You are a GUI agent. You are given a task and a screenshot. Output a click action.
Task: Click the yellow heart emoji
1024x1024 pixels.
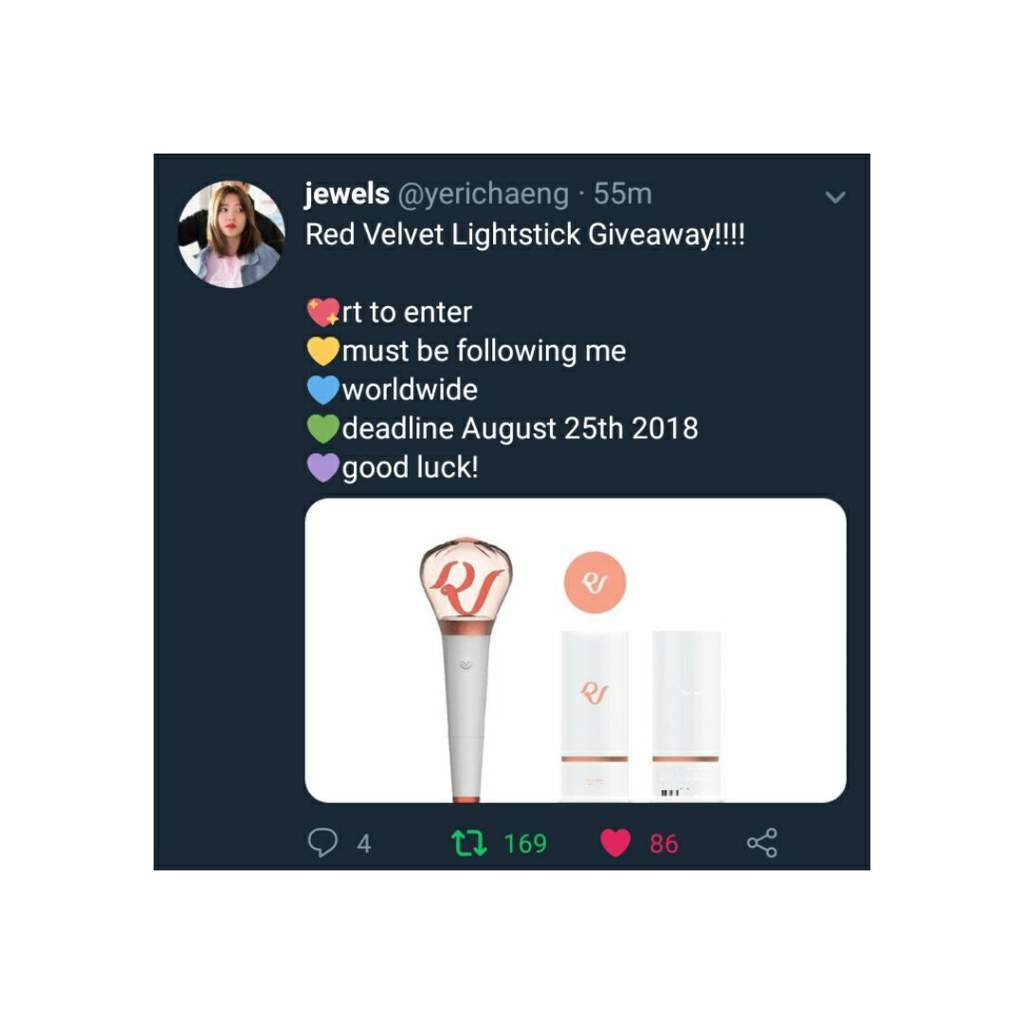(x=323, y=351)
